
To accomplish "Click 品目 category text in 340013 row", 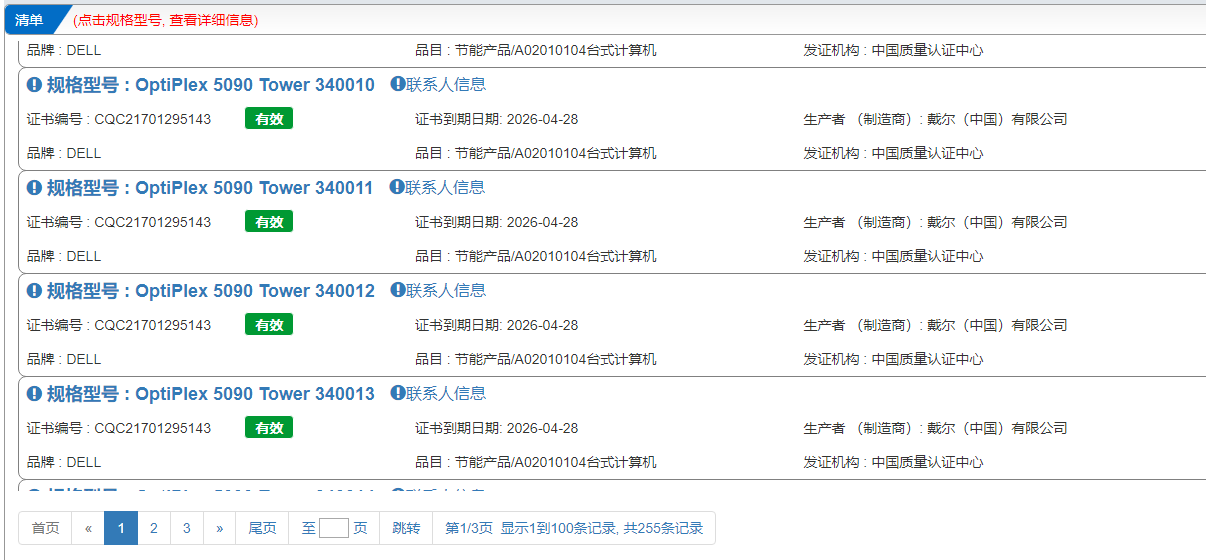I will click(x=536, y=463).
